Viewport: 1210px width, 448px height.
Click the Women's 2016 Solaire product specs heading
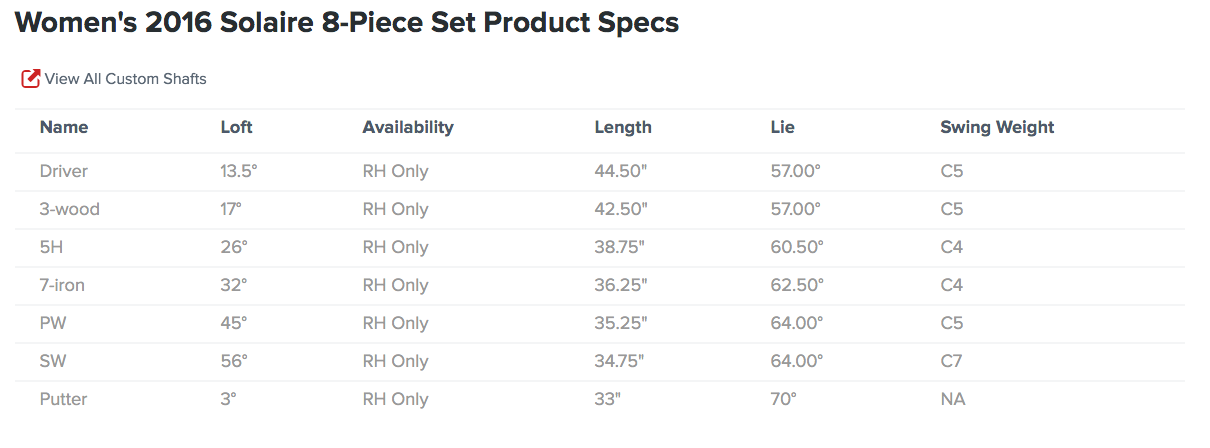[x=347, y=23]
